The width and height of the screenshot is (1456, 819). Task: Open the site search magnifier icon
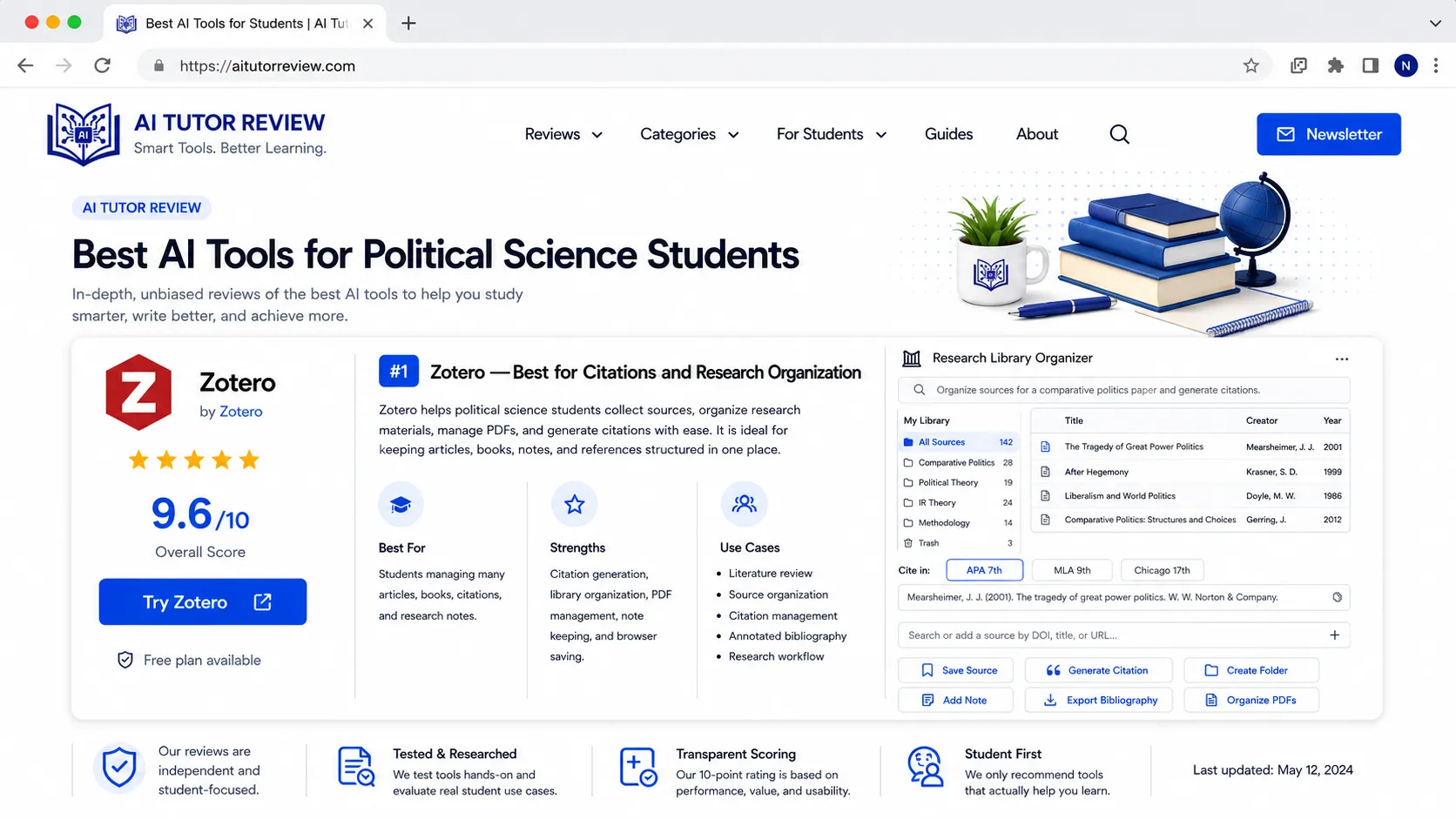(1120, 134)
